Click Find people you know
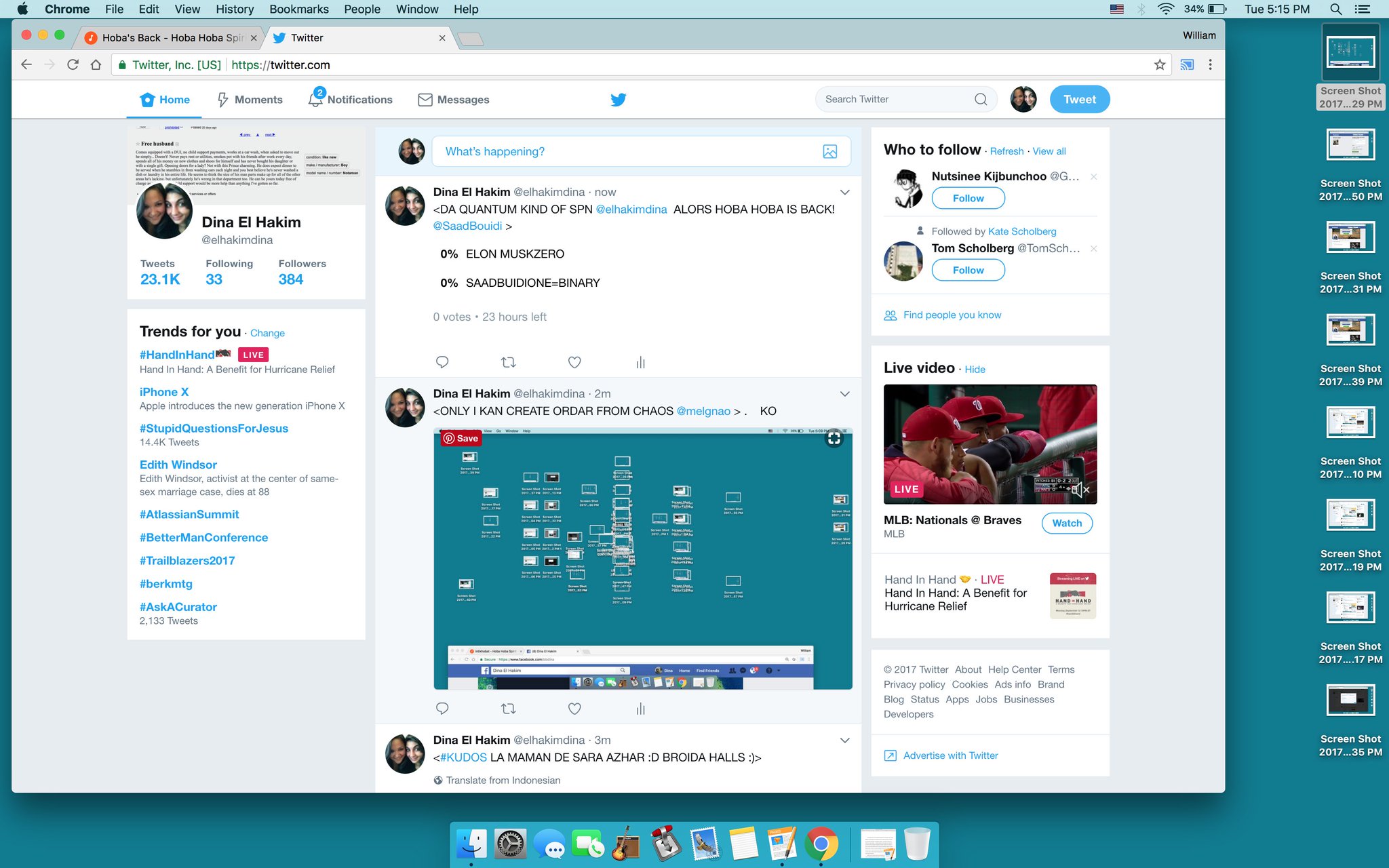 click(x=952, y=315)
